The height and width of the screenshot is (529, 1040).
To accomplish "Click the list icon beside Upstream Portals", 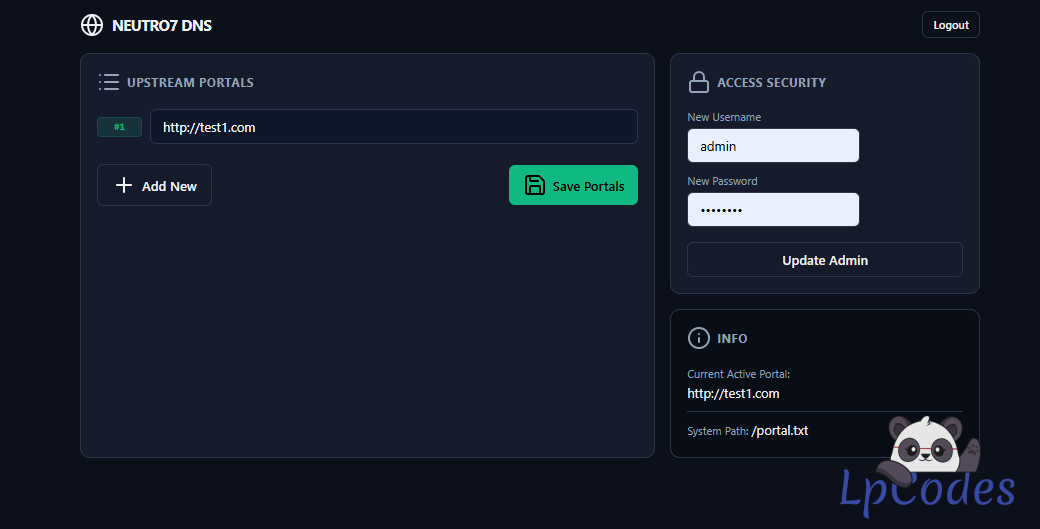I will pyautogui.click(x=109, y=82).
